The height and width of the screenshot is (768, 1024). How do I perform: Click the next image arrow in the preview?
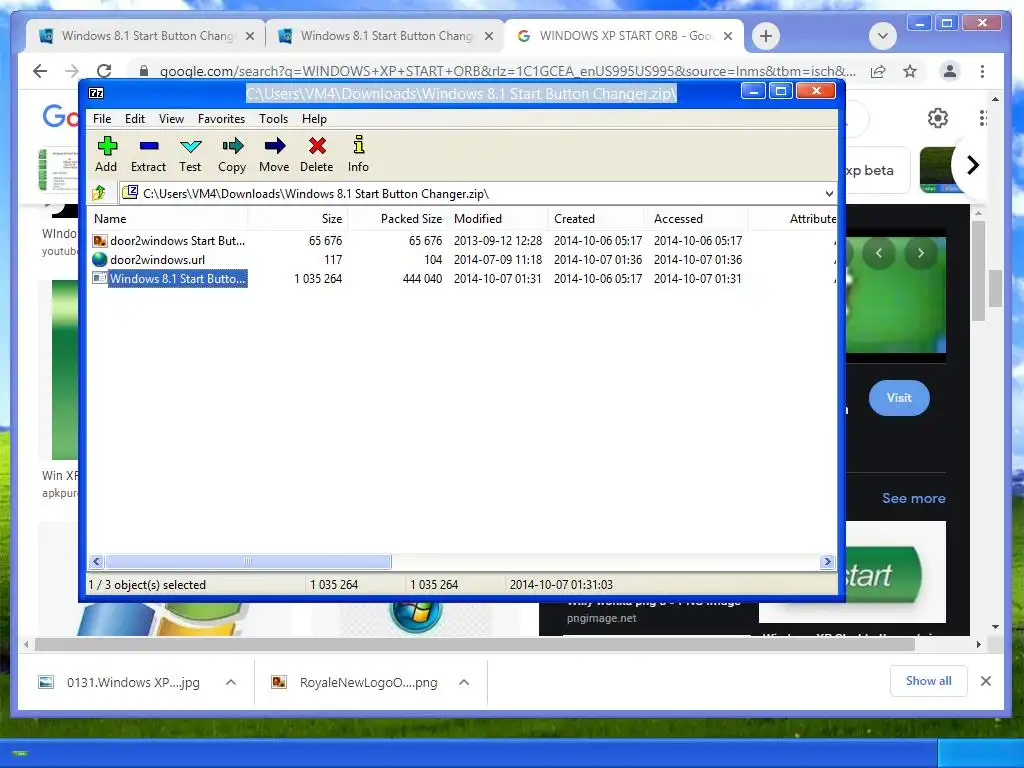click(921, 253)
